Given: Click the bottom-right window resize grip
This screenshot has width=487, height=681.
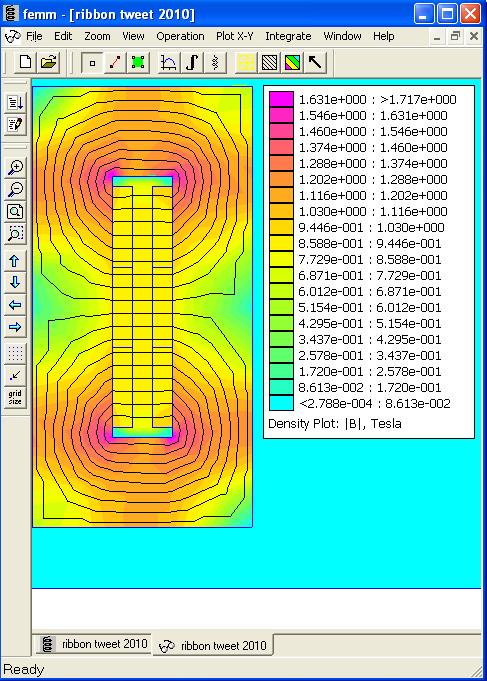Looking at the screenshot, I should click(x=477, y=671).
